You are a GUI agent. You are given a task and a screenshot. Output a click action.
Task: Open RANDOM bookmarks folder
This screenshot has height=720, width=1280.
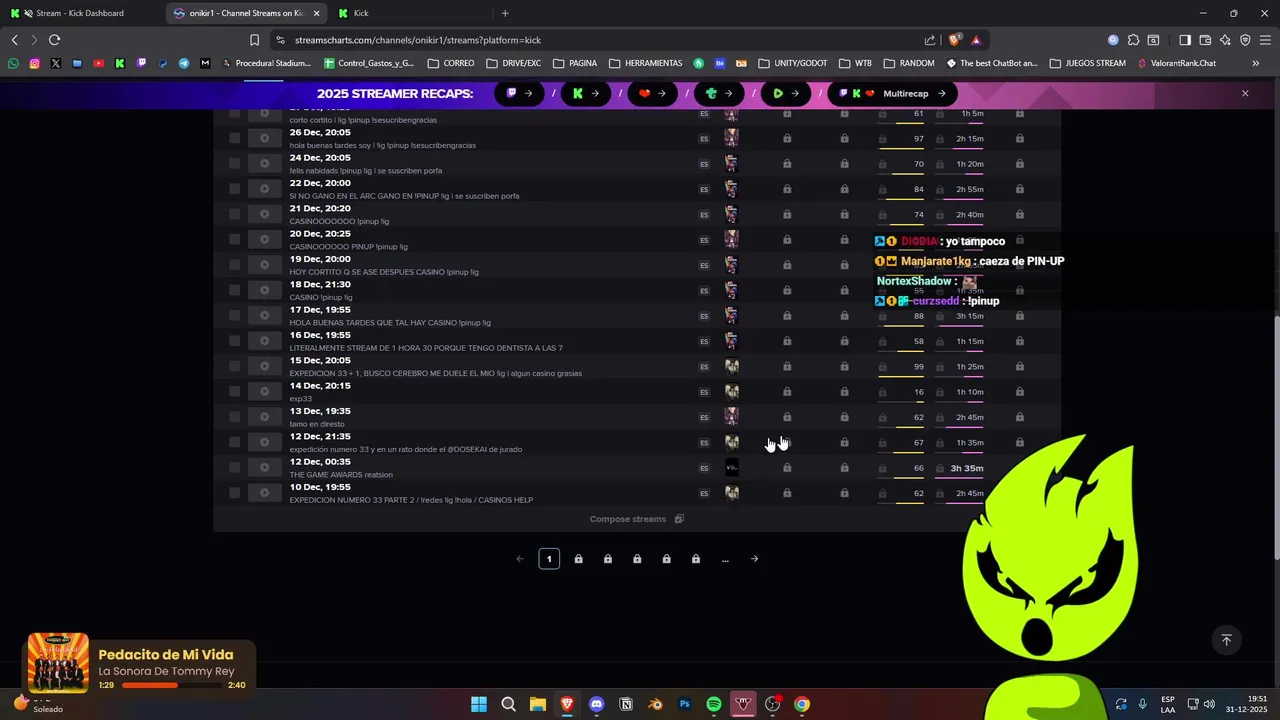[909, 63]
